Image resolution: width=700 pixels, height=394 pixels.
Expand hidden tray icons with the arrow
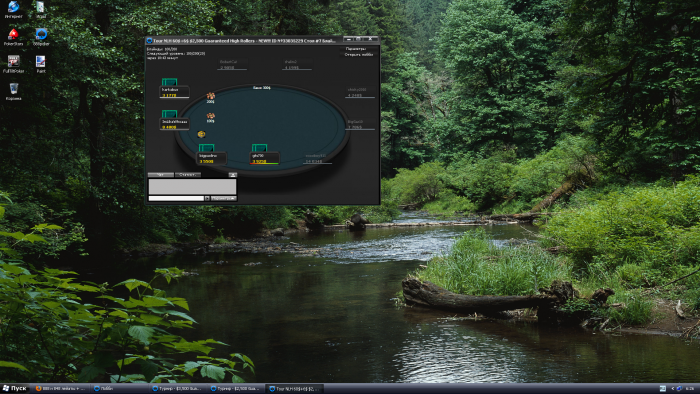coord(673,389)
